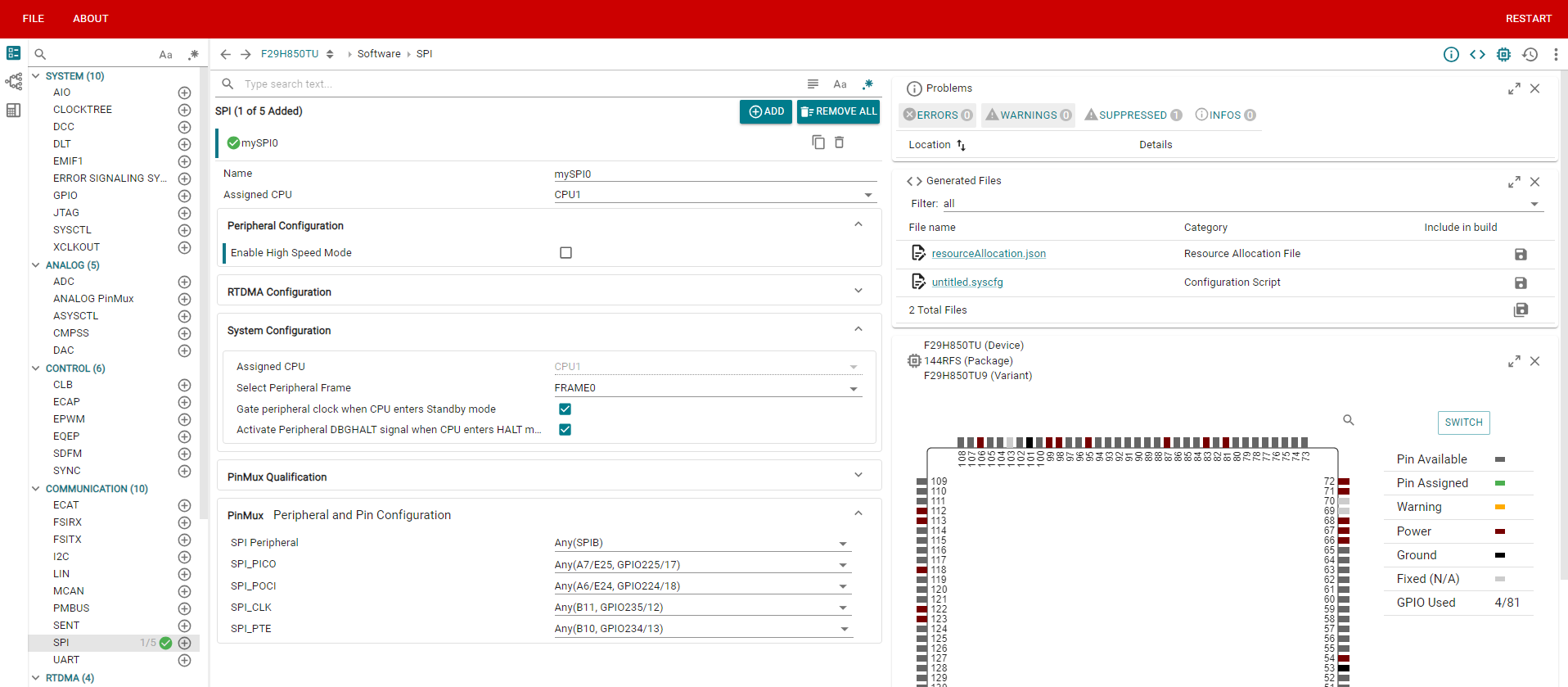The width and height of the screenshot is (1568, 687).
Task: Navigate to Software breadcrumb
Action: click(x=379, y=54)
